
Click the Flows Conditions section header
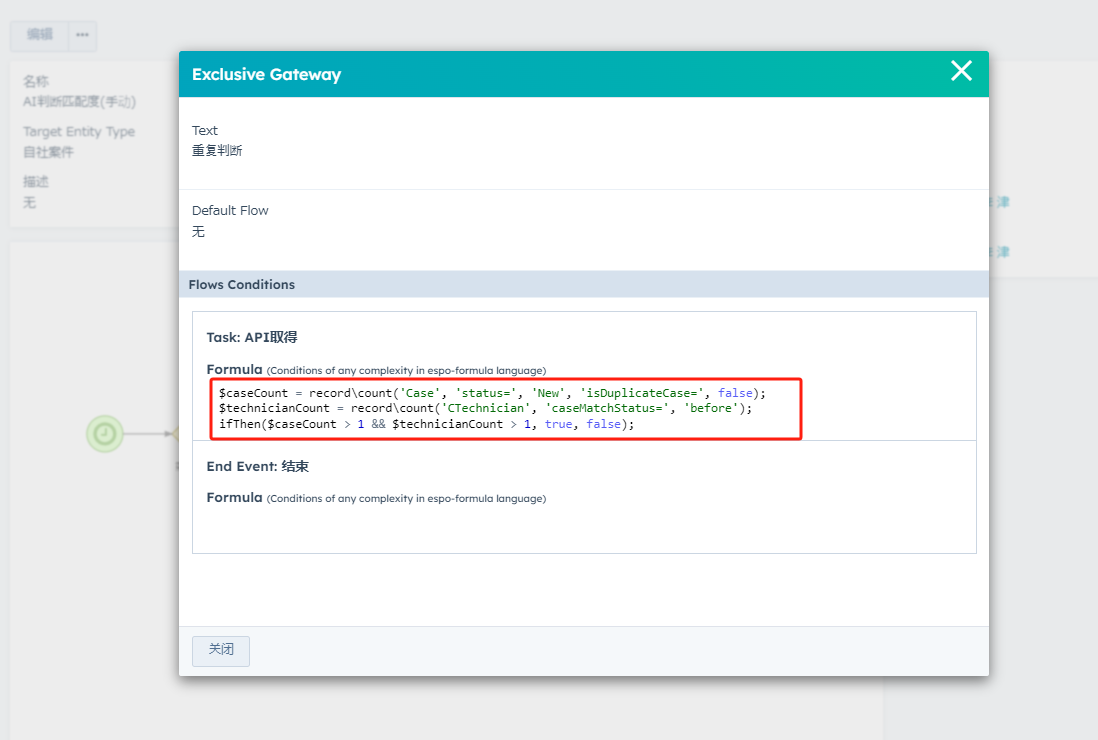(x=242, y=285)
